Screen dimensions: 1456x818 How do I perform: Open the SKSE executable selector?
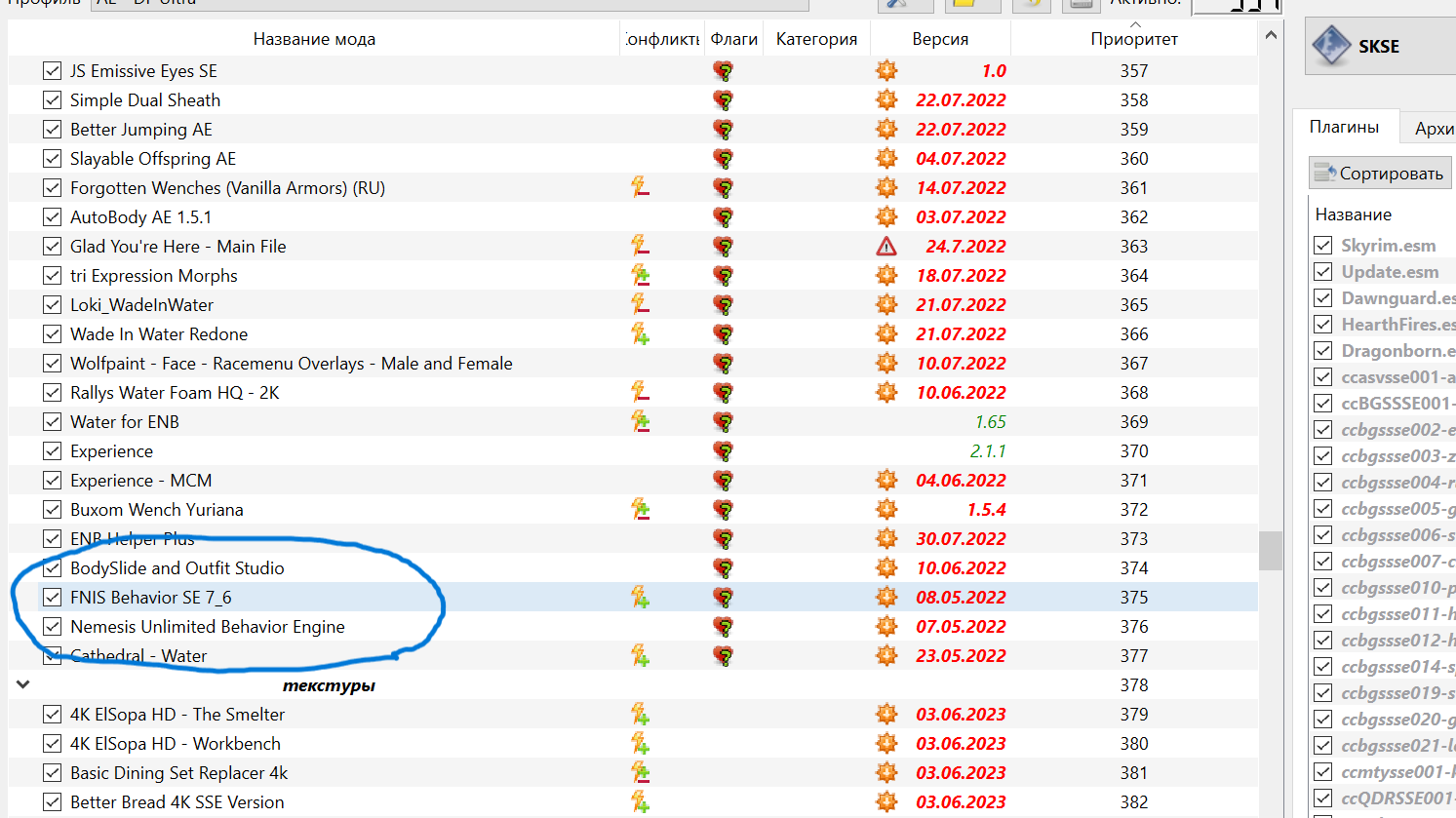[x=1380, y=46]
